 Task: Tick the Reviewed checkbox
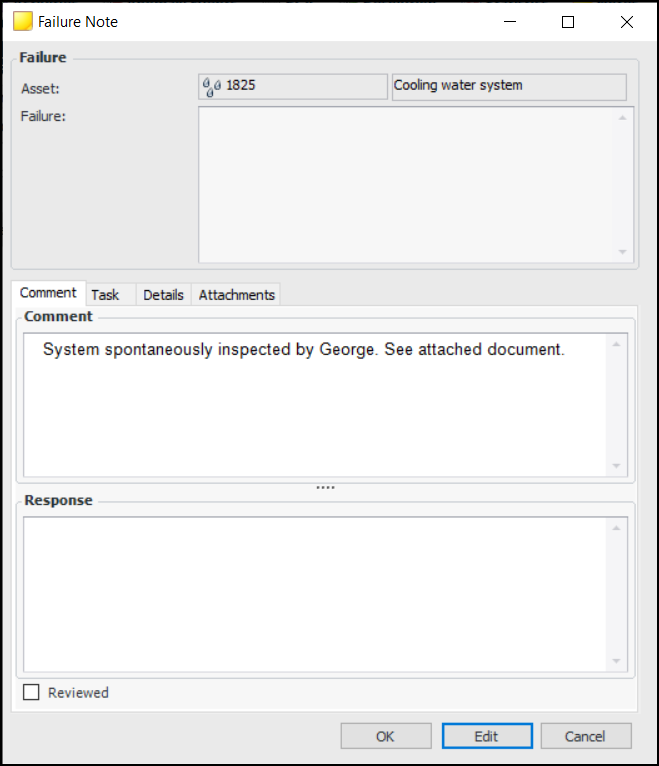point(31,692)
